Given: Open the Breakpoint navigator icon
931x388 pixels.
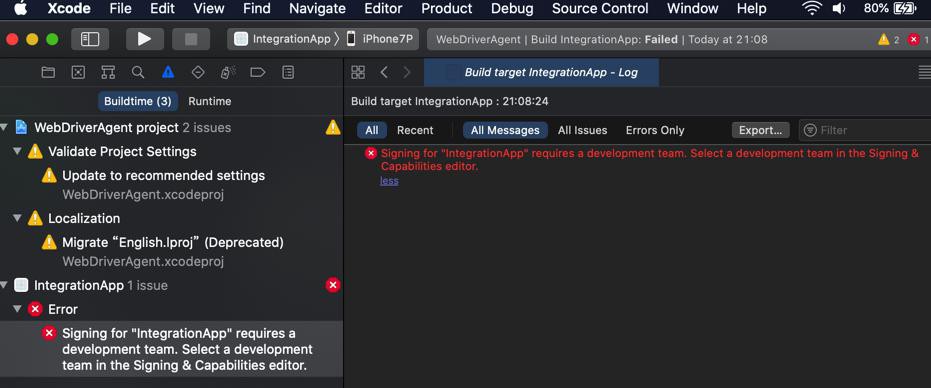Looking at the screenshot, I should point(258,72).
